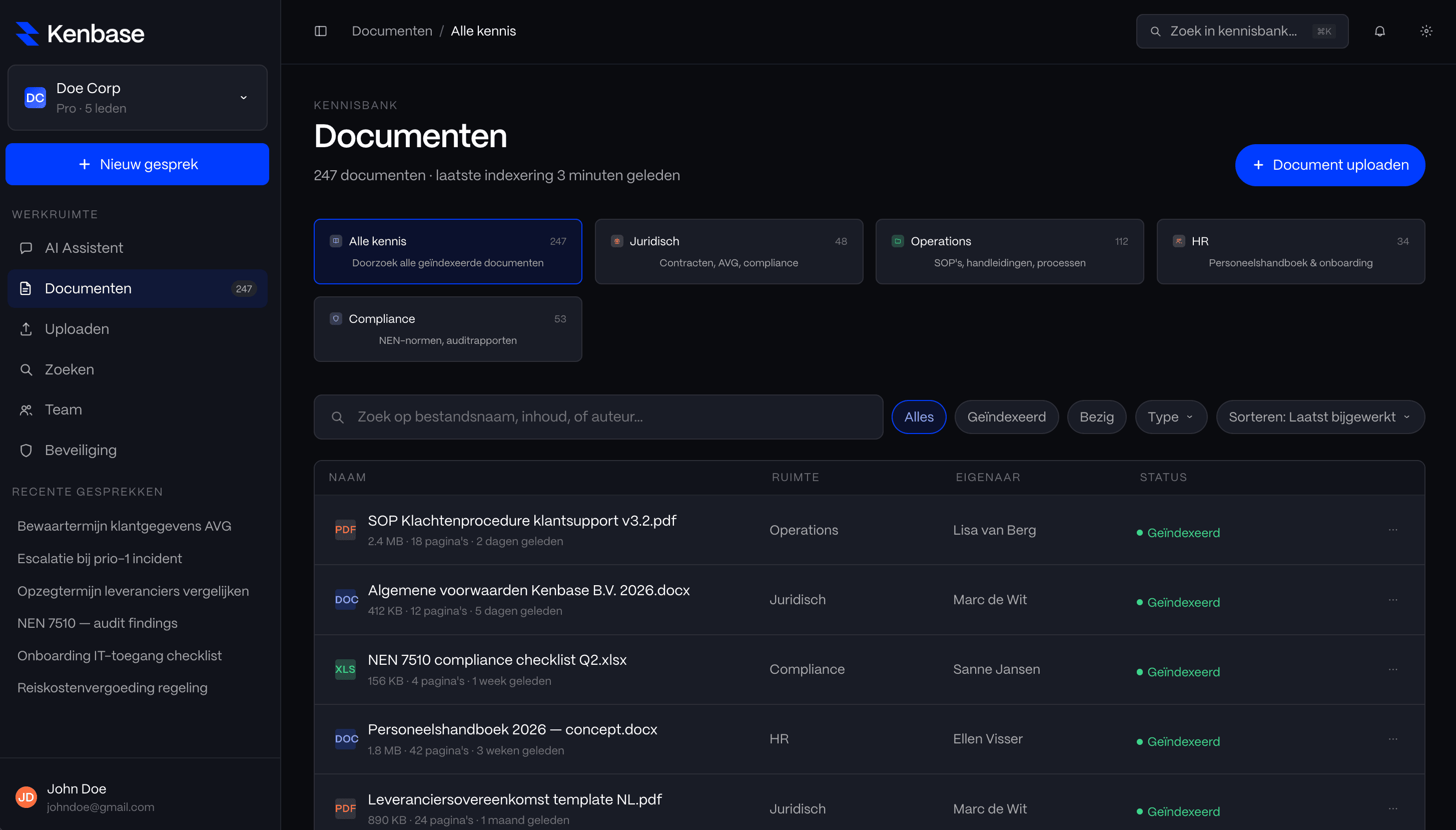Collapse the sidebar with the panel icon

321,31
